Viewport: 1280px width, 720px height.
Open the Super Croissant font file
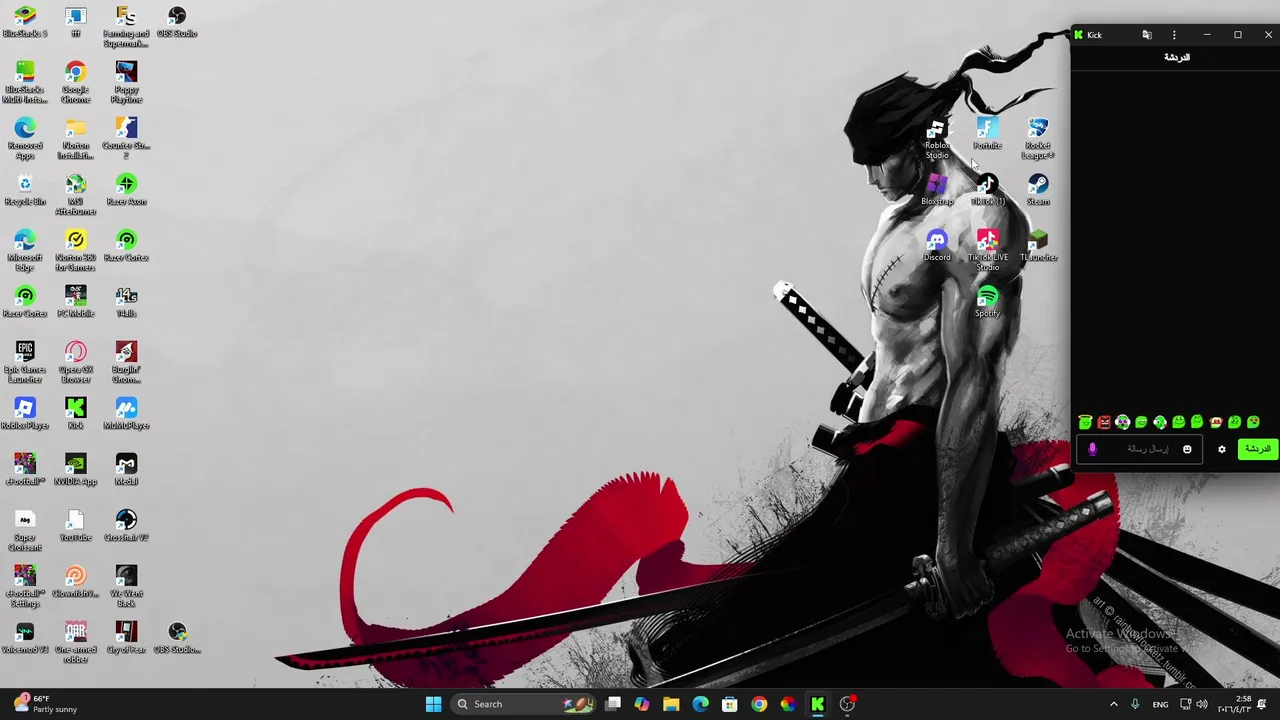coord(25,530)
